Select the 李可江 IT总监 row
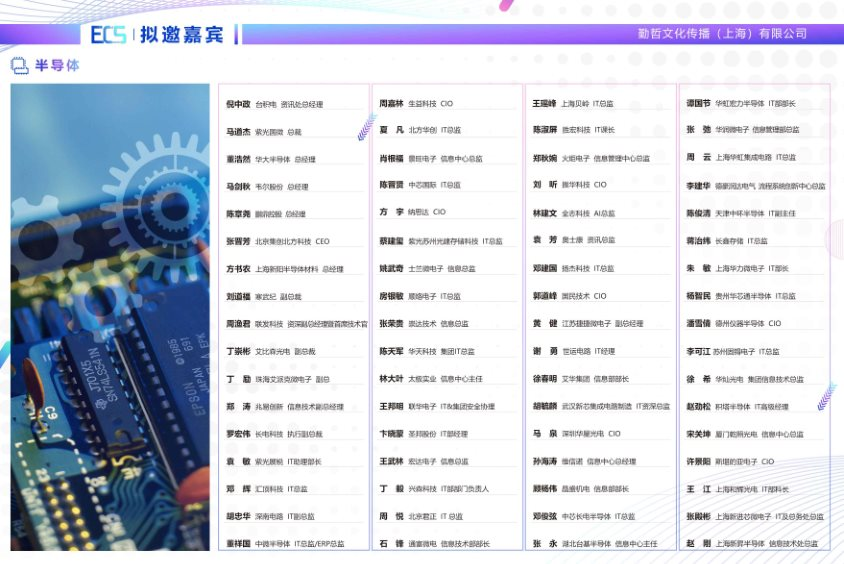The width and height of the screenshot is (844, 564). click(x=733, y=352)
